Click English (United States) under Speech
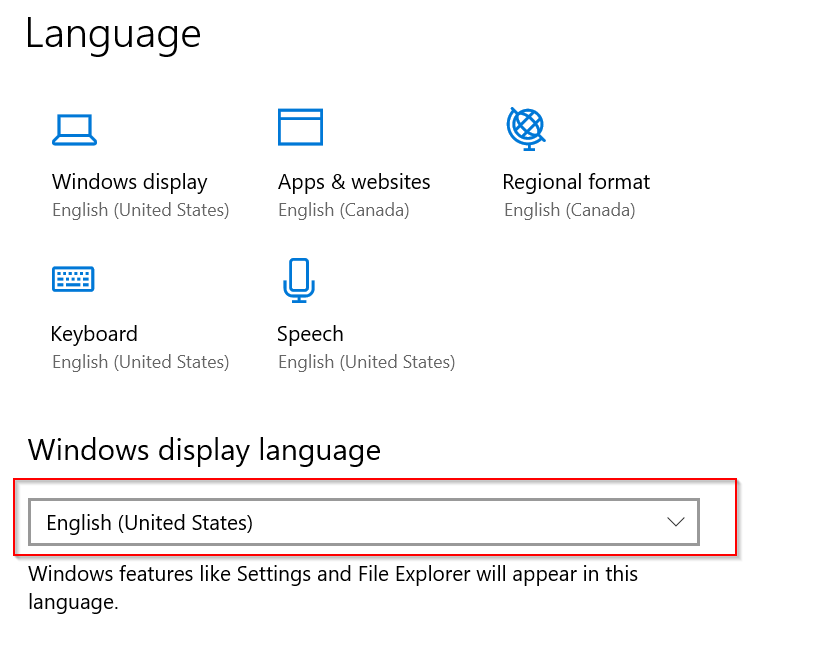The image size is (831, 659). tap(366, 362)
